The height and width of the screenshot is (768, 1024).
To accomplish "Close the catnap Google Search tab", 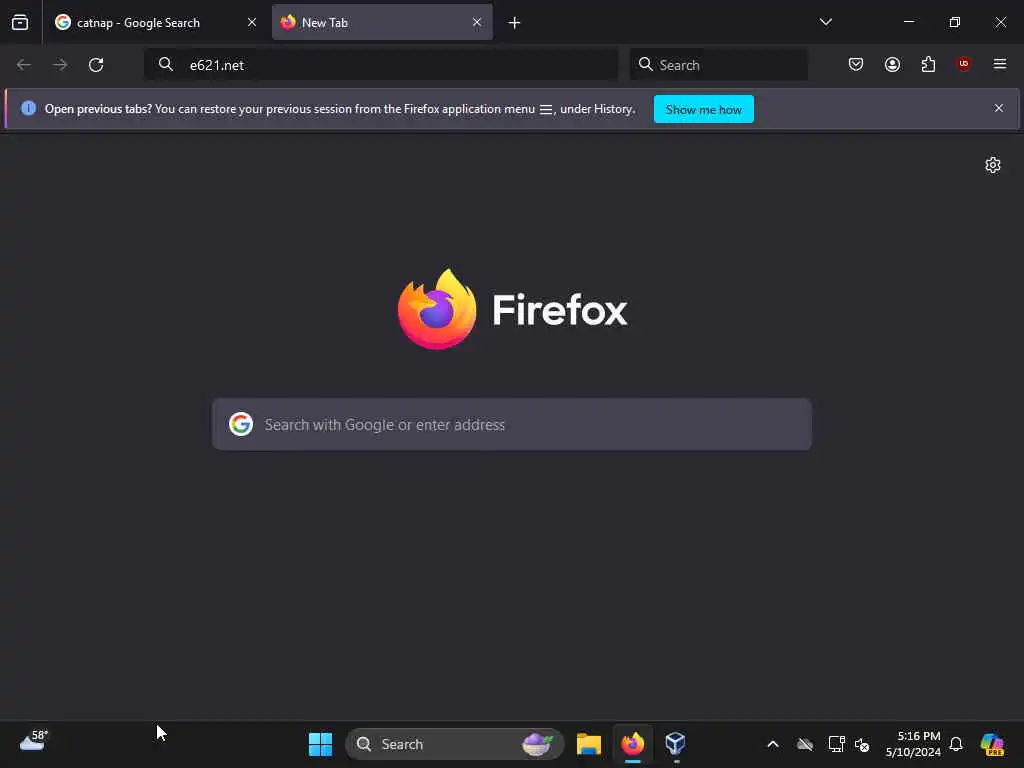I will click(x=251, y=22).
